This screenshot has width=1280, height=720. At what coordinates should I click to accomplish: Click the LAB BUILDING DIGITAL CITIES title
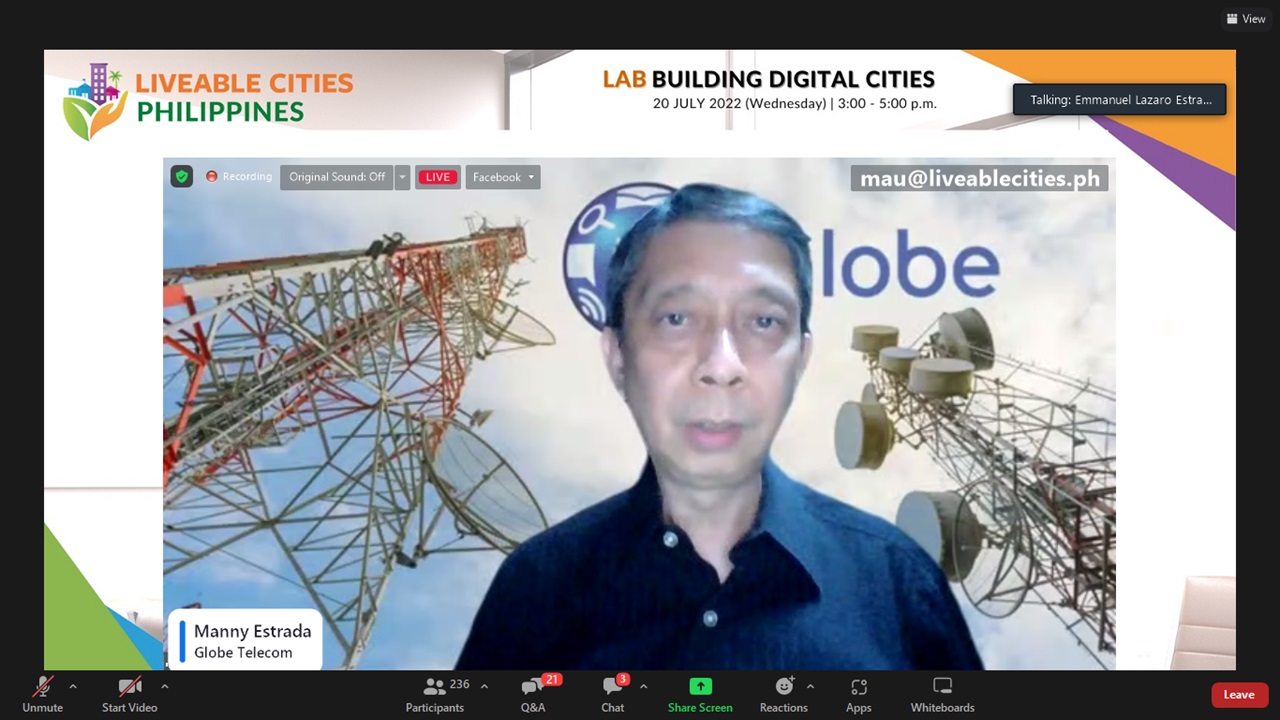coord(768,79)
